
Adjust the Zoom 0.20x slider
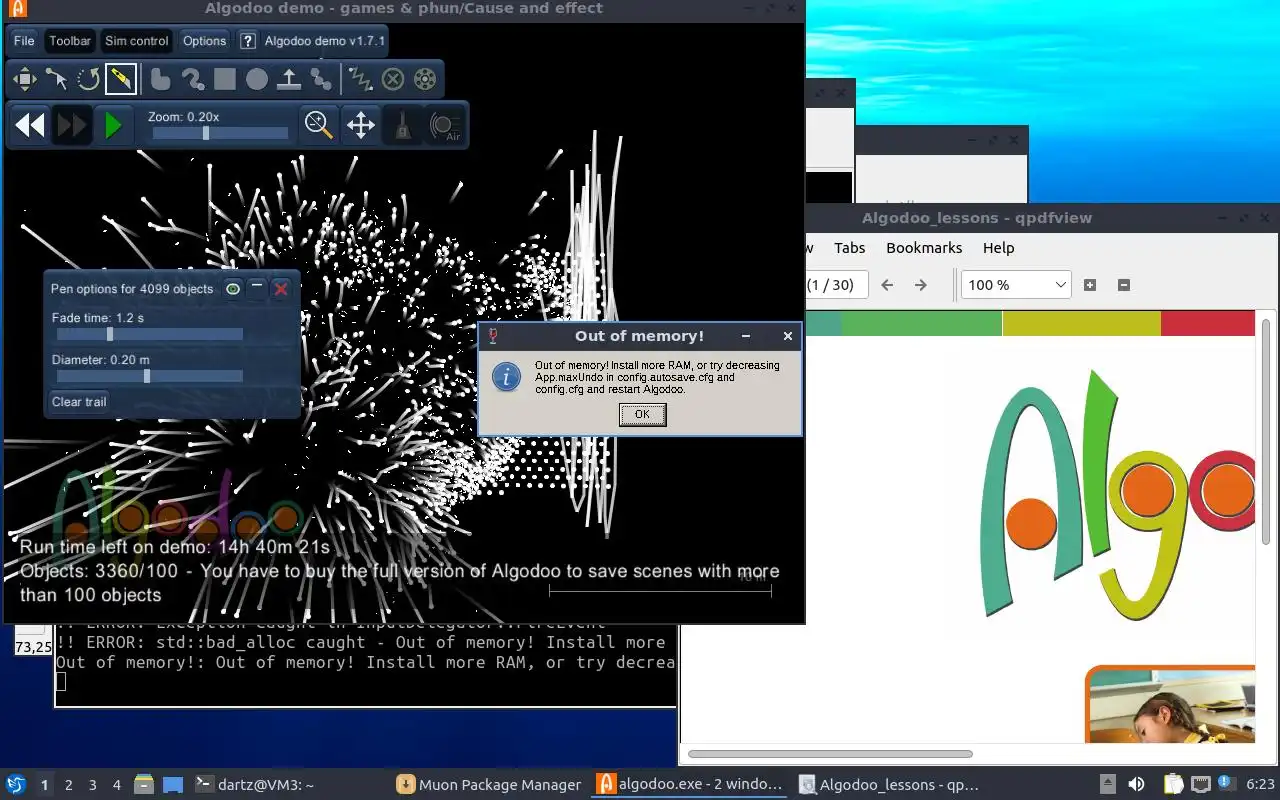[x=220, y=133]
